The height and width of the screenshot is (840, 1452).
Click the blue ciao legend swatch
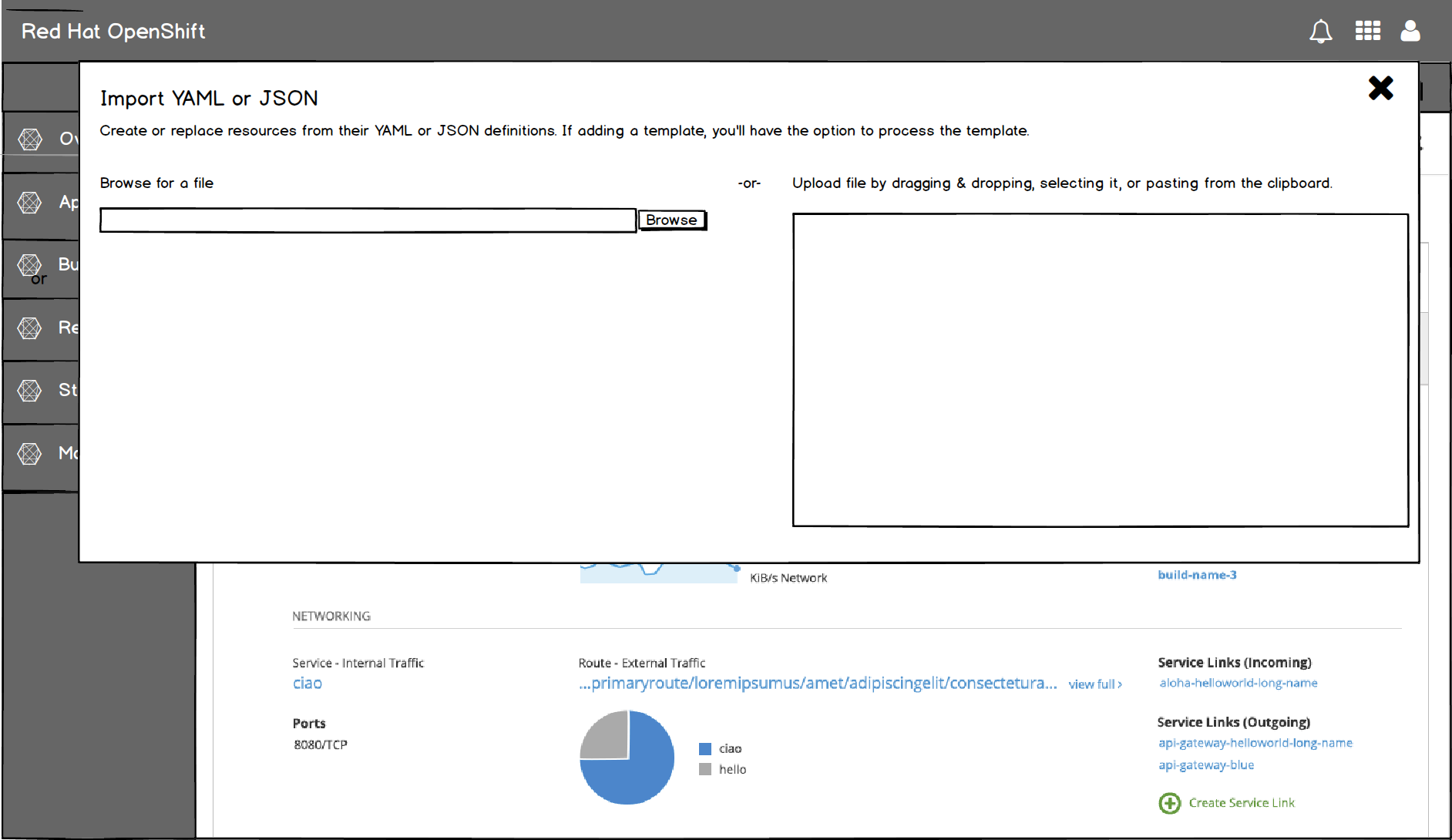pyautogui.click(x=705, y=749)
